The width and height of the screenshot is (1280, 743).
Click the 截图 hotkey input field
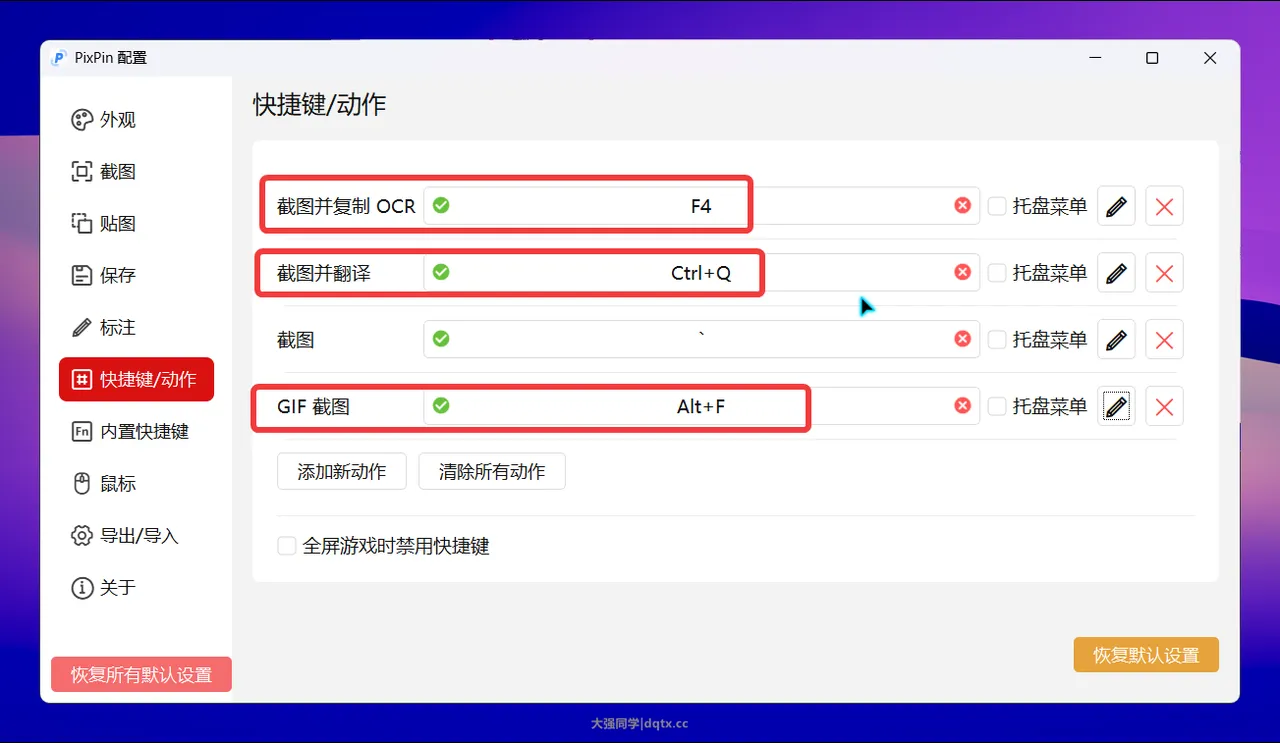(700, 339)
